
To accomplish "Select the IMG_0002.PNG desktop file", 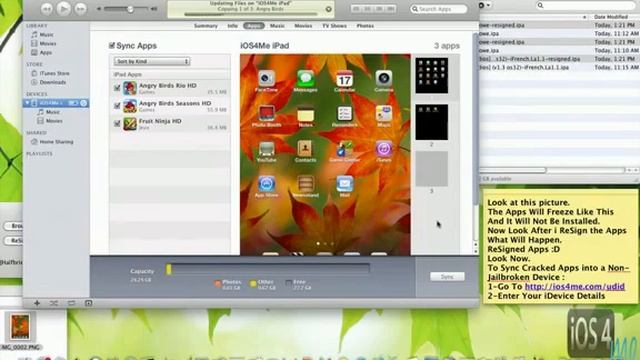I will (20, 331).
